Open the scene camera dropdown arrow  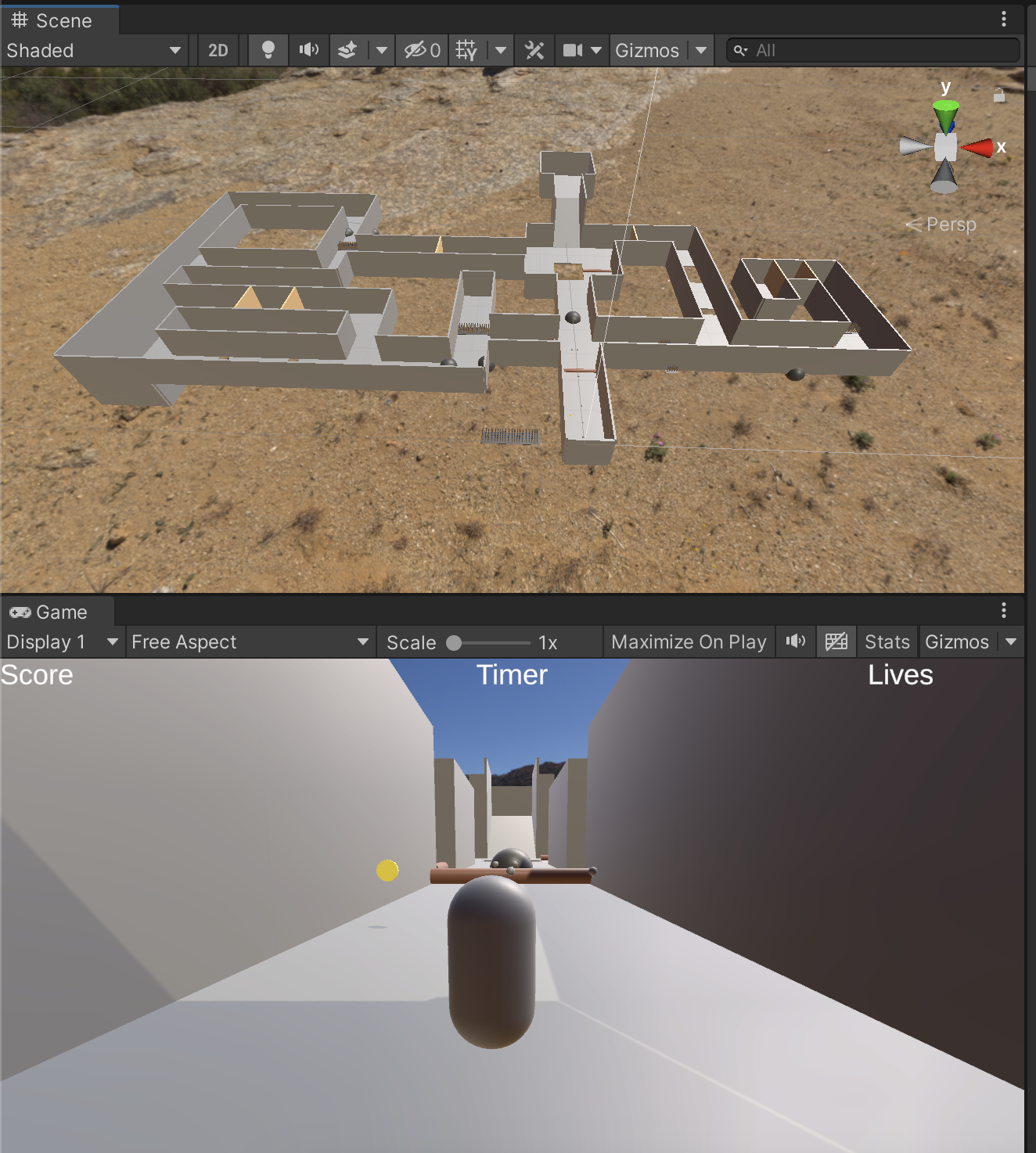click(x=596, y=50)
